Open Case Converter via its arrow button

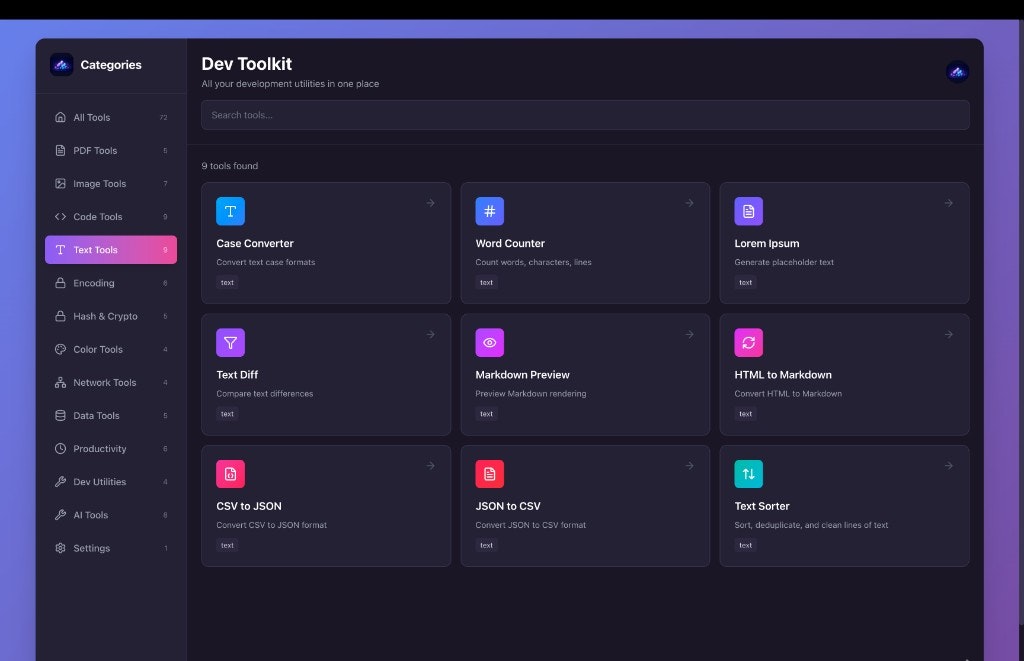430,201
